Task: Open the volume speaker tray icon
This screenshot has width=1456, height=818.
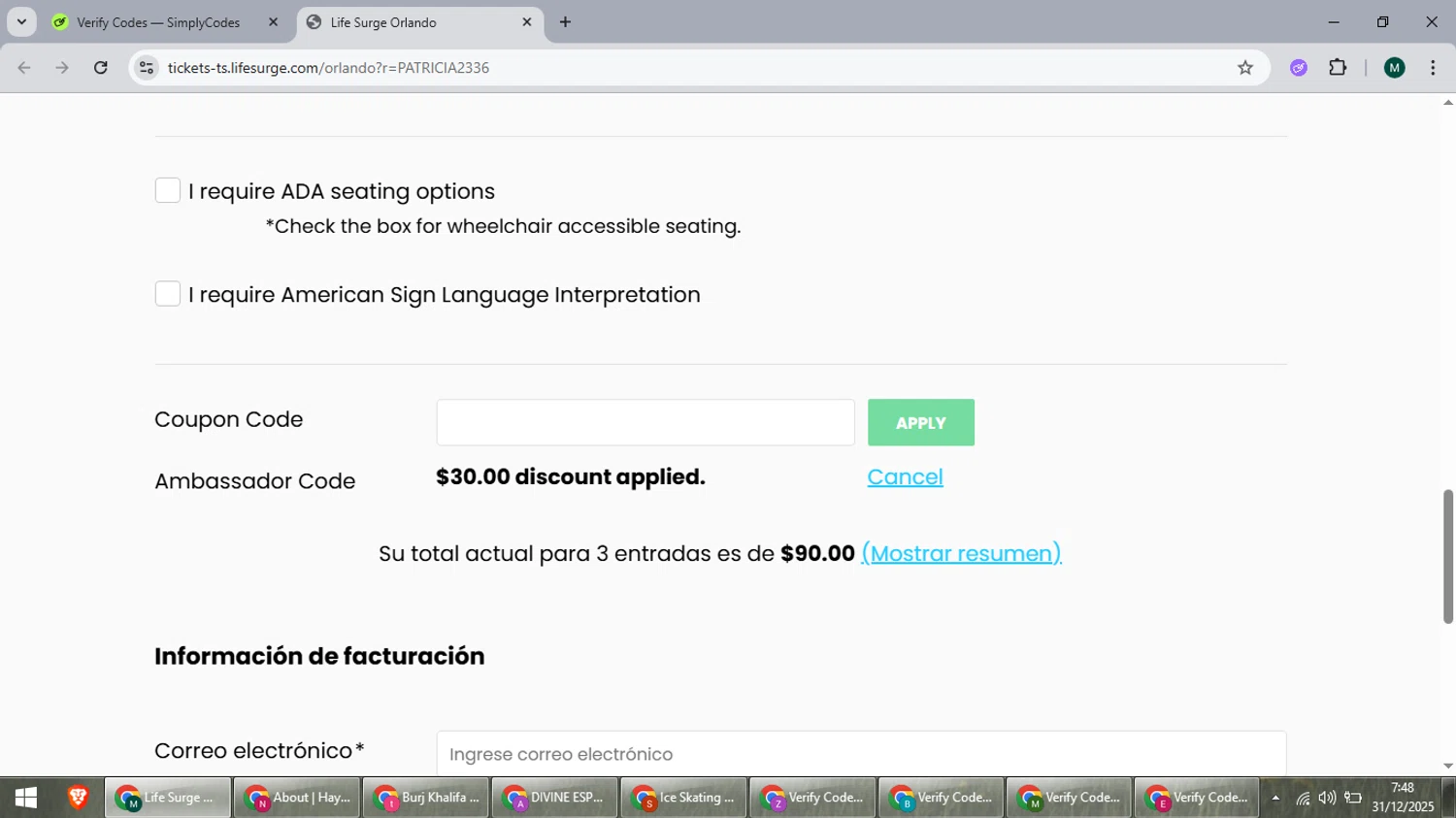Action: pos(1327,799)
